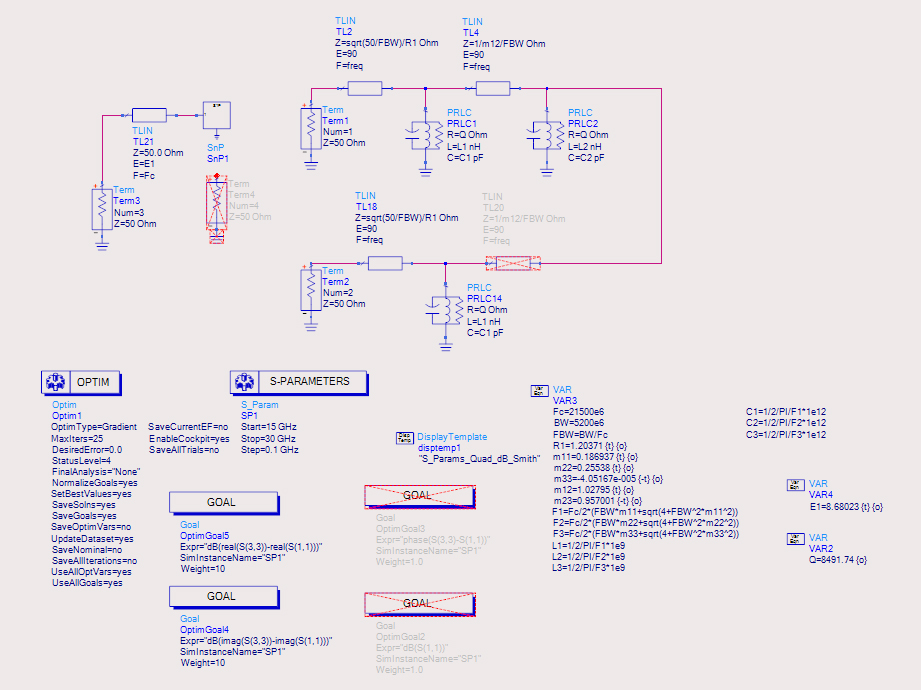Select the OPTIM controller gear icon
Viewport: 921px width, 690px height.
[x=54, y=382]
